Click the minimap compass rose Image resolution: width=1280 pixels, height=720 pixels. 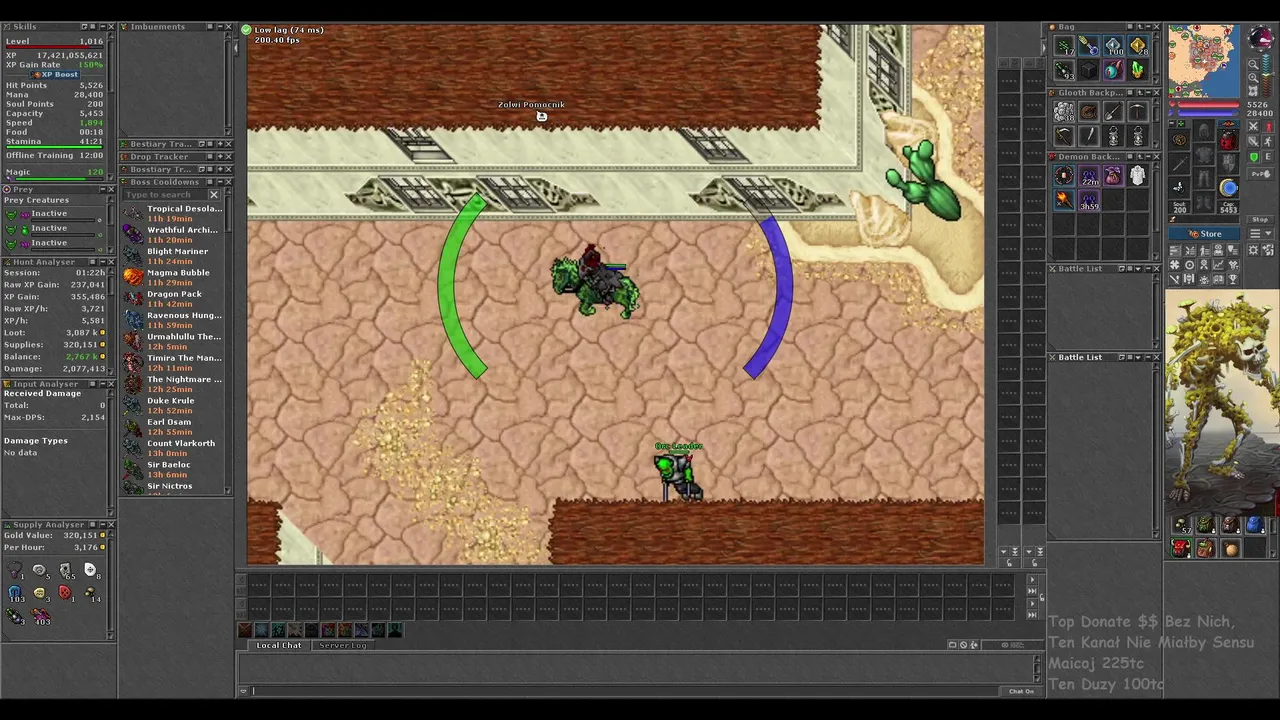point(1261,37)
